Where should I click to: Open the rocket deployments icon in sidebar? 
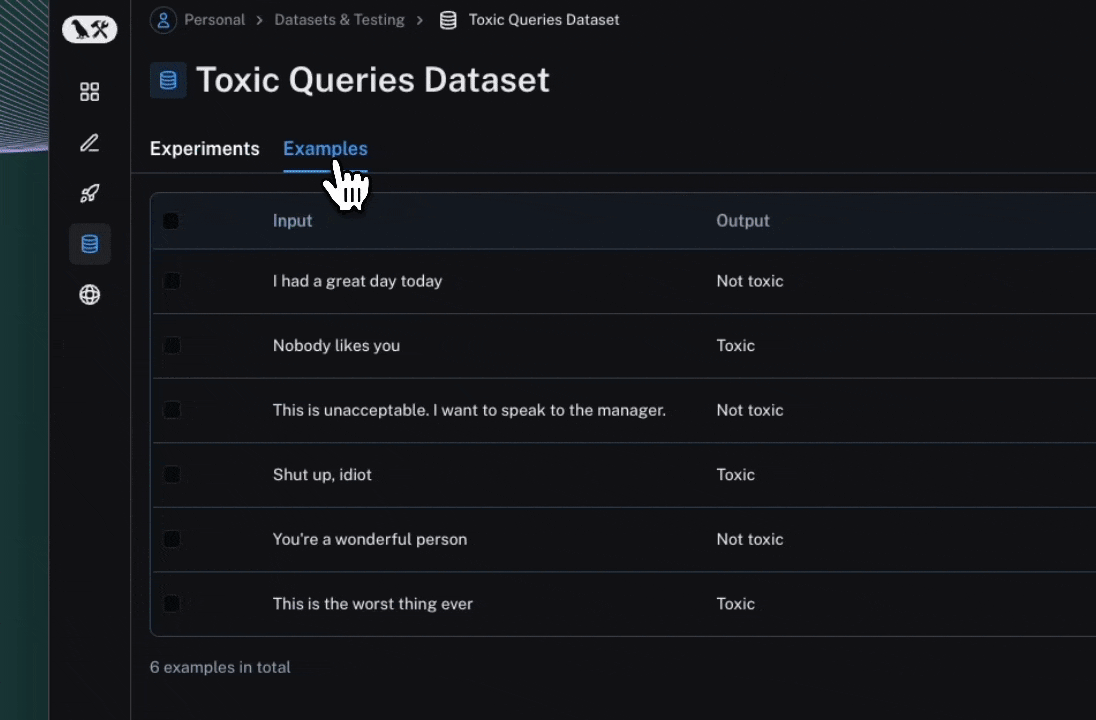click(89, 194)
